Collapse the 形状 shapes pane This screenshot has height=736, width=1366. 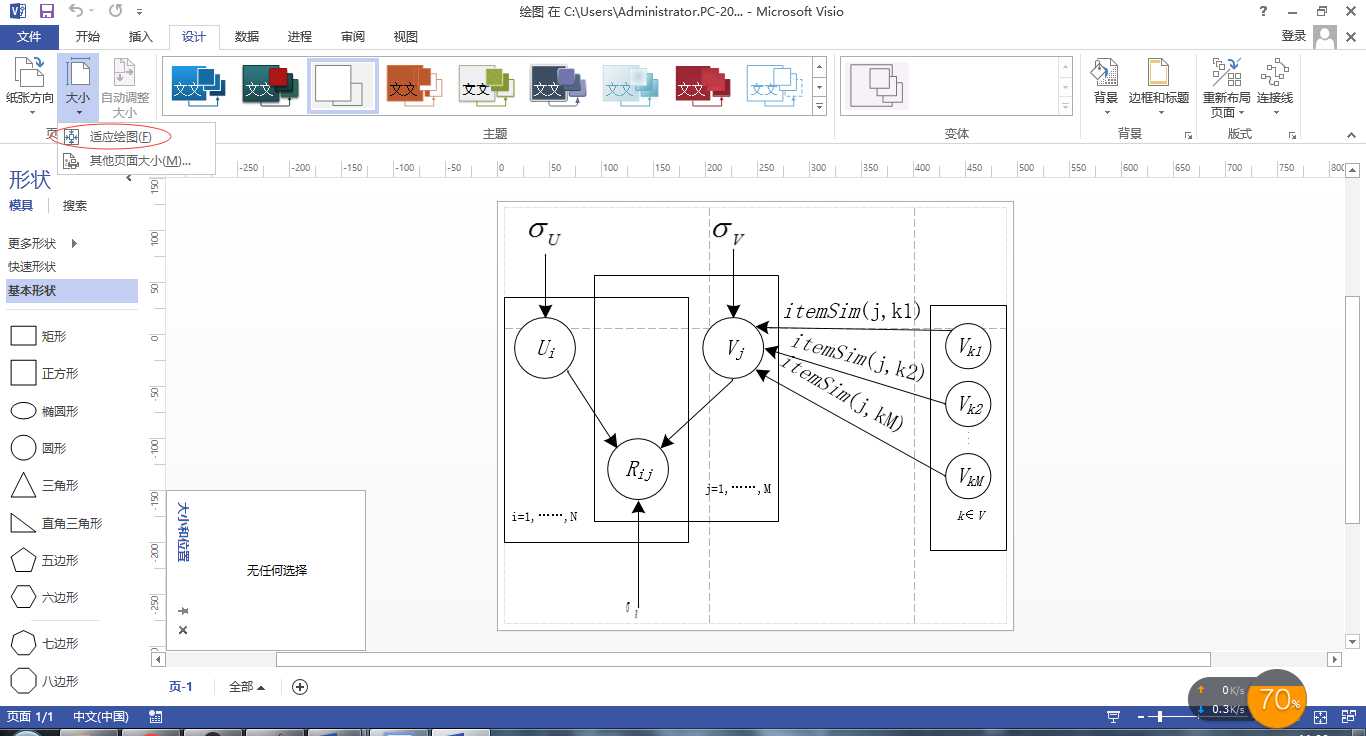tap(128, 178)
